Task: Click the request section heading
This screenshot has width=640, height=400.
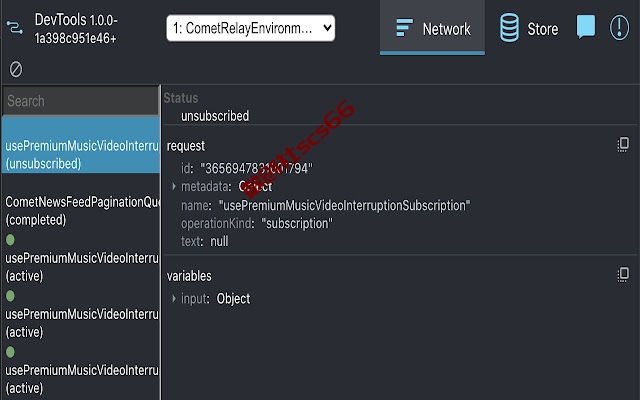Action: pos(186,146)
